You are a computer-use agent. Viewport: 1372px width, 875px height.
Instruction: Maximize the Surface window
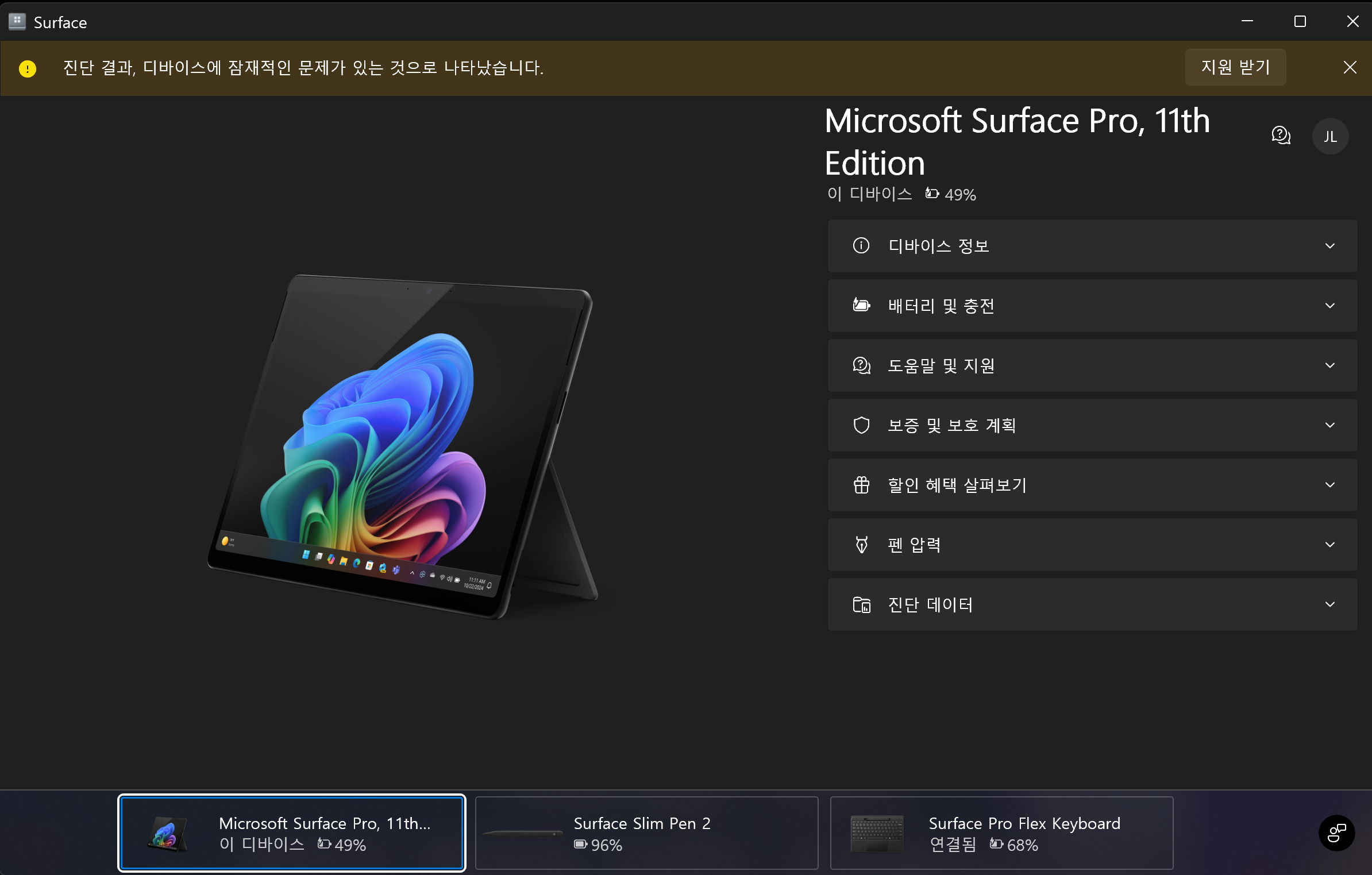point(1300,21)
